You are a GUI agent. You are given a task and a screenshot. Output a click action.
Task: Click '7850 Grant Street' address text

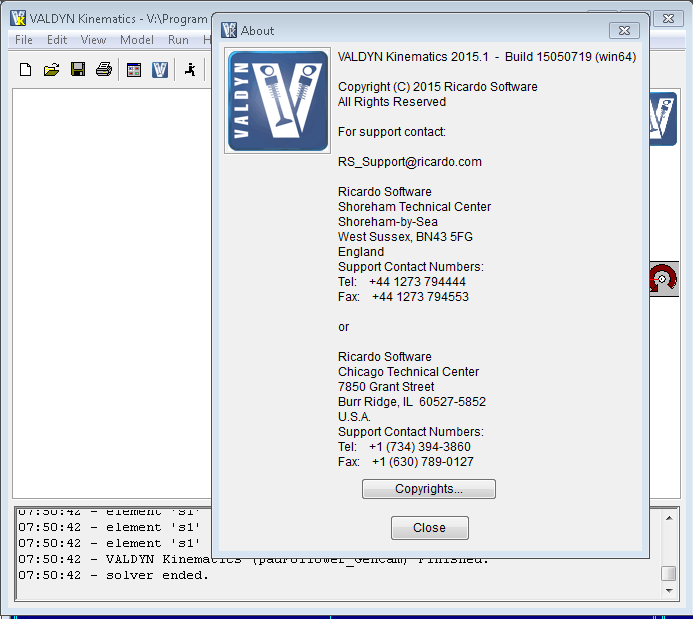386,387
